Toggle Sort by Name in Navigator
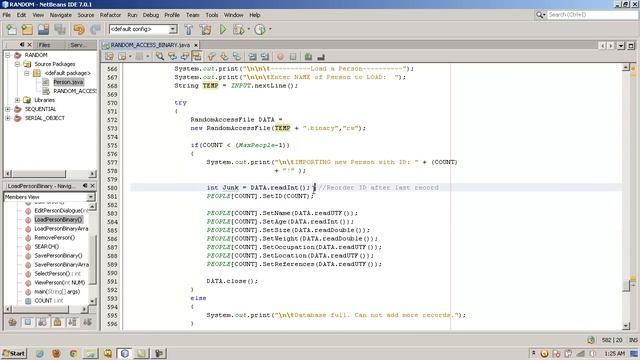640x360 pixels. (72, 322)
